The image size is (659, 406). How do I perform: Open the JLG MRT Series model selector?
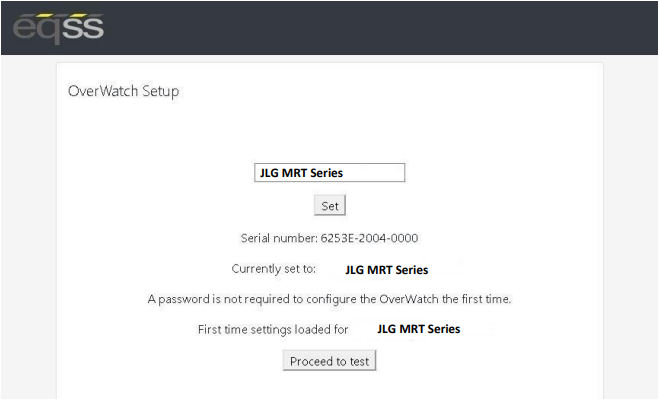tap(330, 173)
